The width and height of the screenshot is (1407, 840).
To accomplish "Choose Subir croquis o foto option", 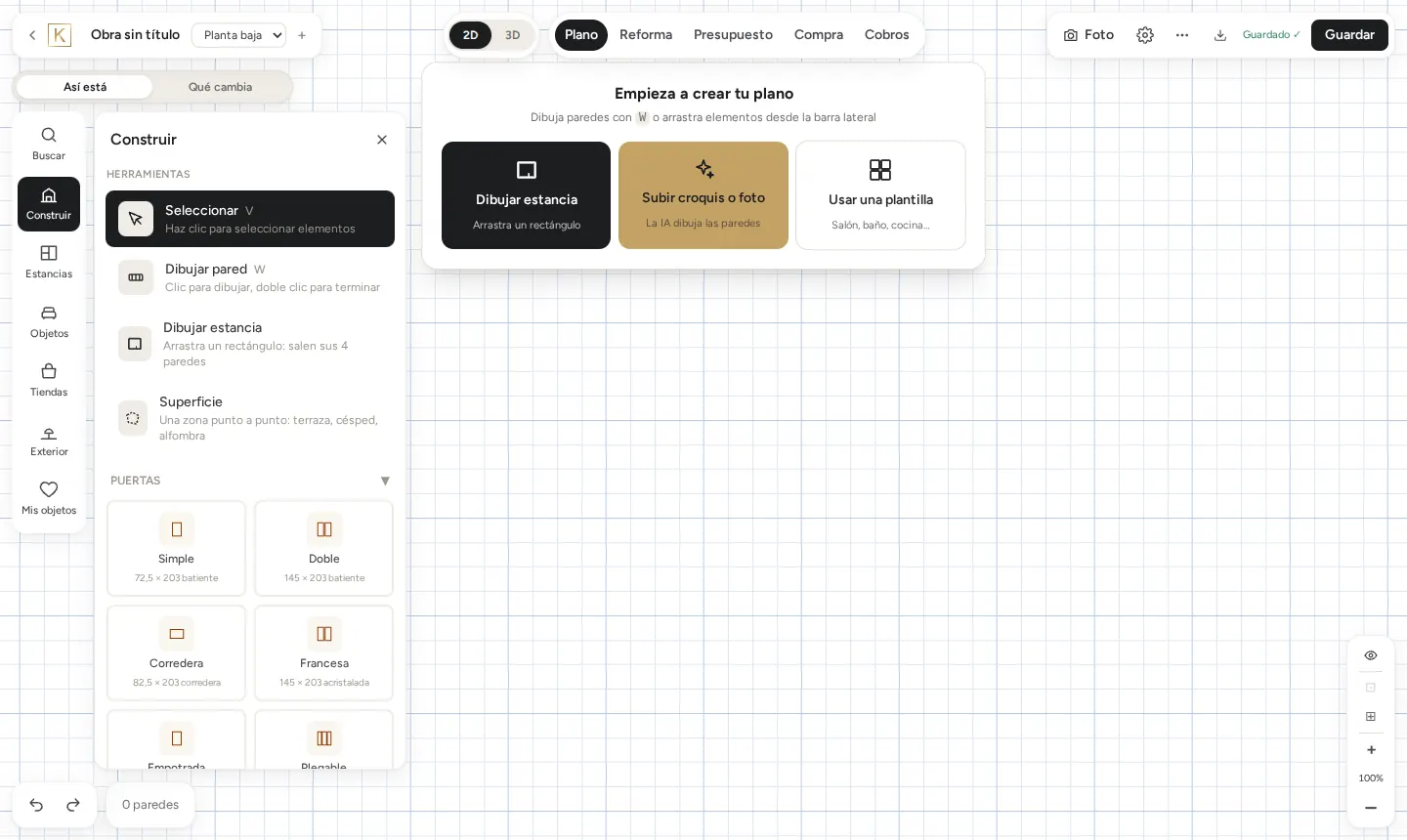I will (703, 195).
